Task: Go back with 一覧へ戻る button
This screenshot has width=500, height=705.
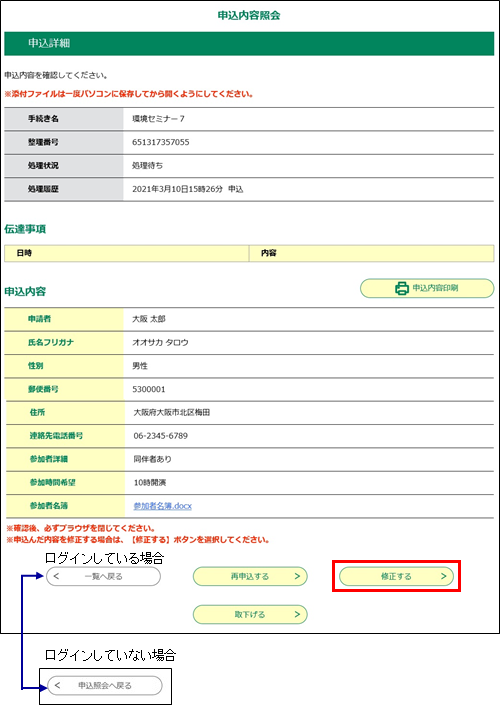Action: pos(103,576)
